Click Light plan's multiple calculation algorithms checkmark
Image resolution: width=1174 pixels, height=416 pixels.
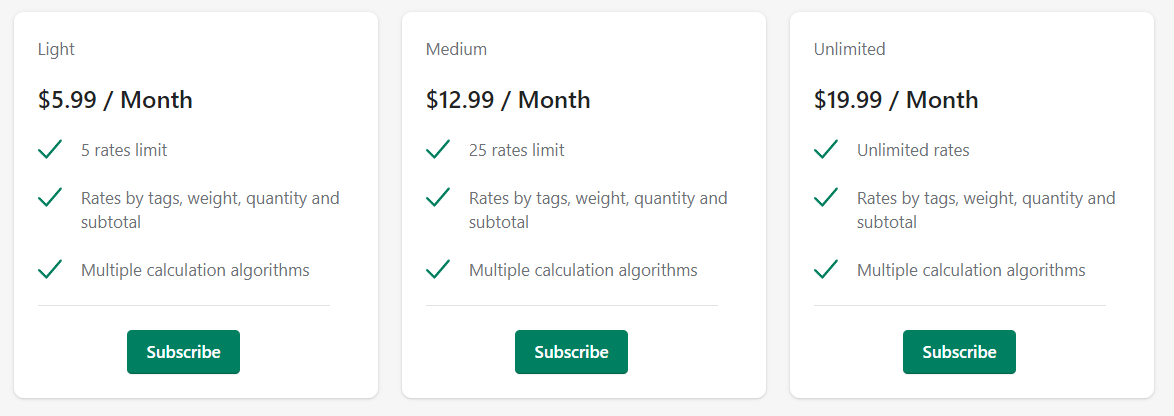(49, 269)
